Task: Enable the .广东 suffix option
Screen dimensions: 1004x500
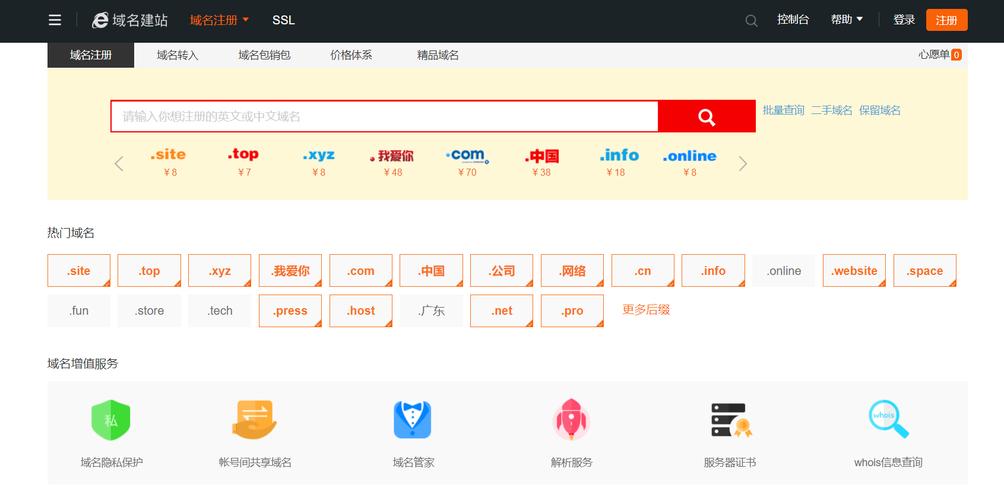Action: 431,311
